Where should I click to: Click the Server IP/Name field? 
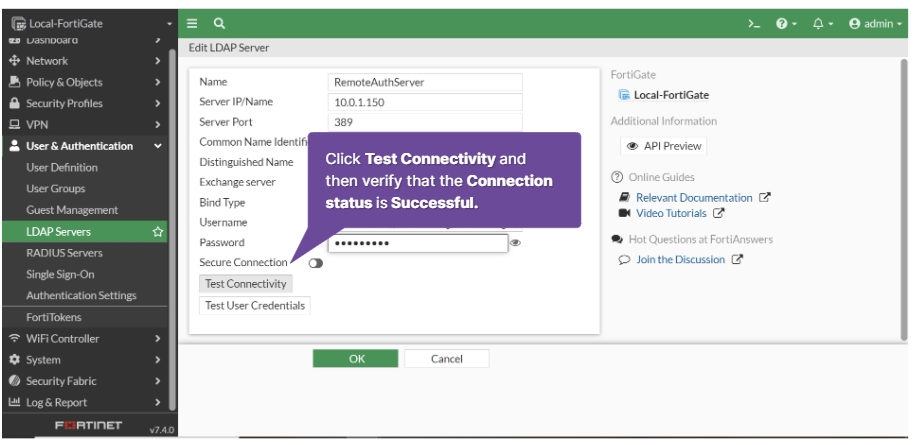(x=425, y=102)
